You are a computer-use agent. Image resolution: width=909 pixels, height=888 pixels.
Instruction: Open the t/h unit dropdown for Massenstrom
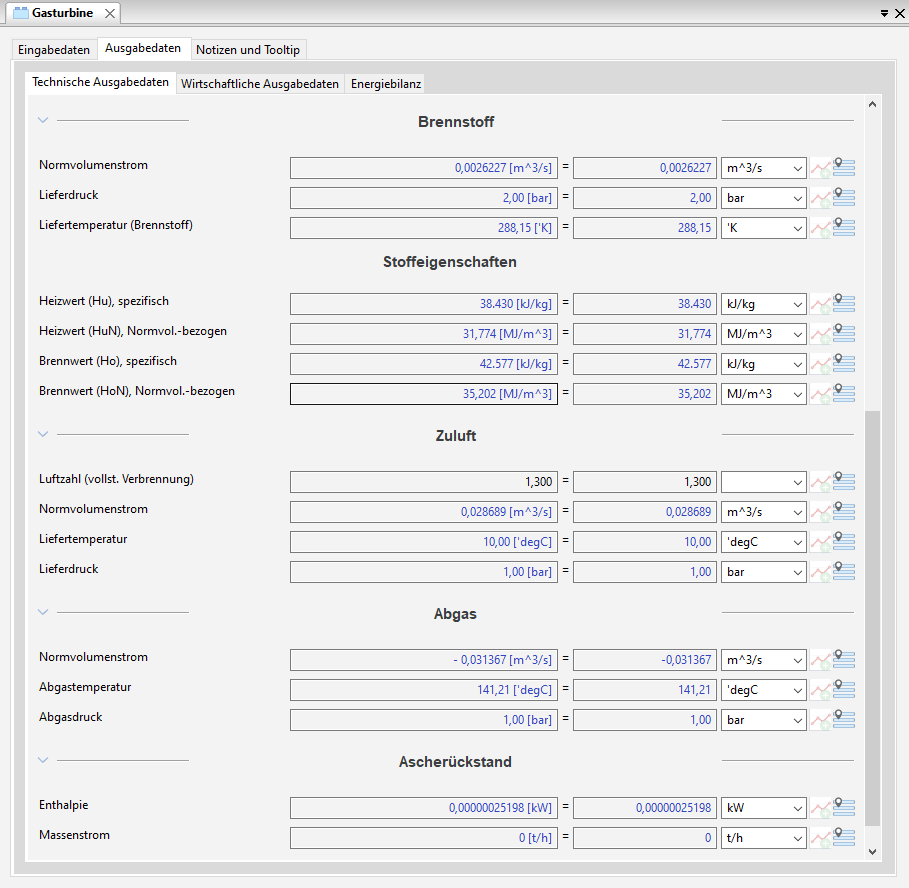763,838
